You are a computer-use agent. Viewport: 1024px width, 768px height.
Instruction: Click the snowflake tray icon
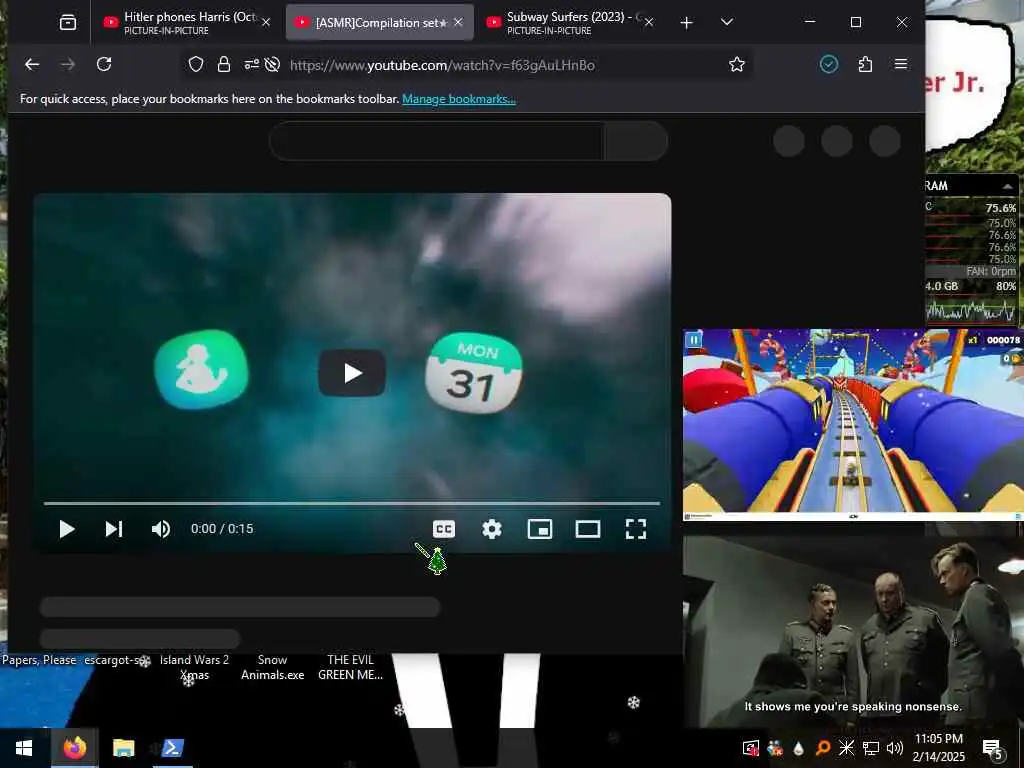tap(846, 748)
